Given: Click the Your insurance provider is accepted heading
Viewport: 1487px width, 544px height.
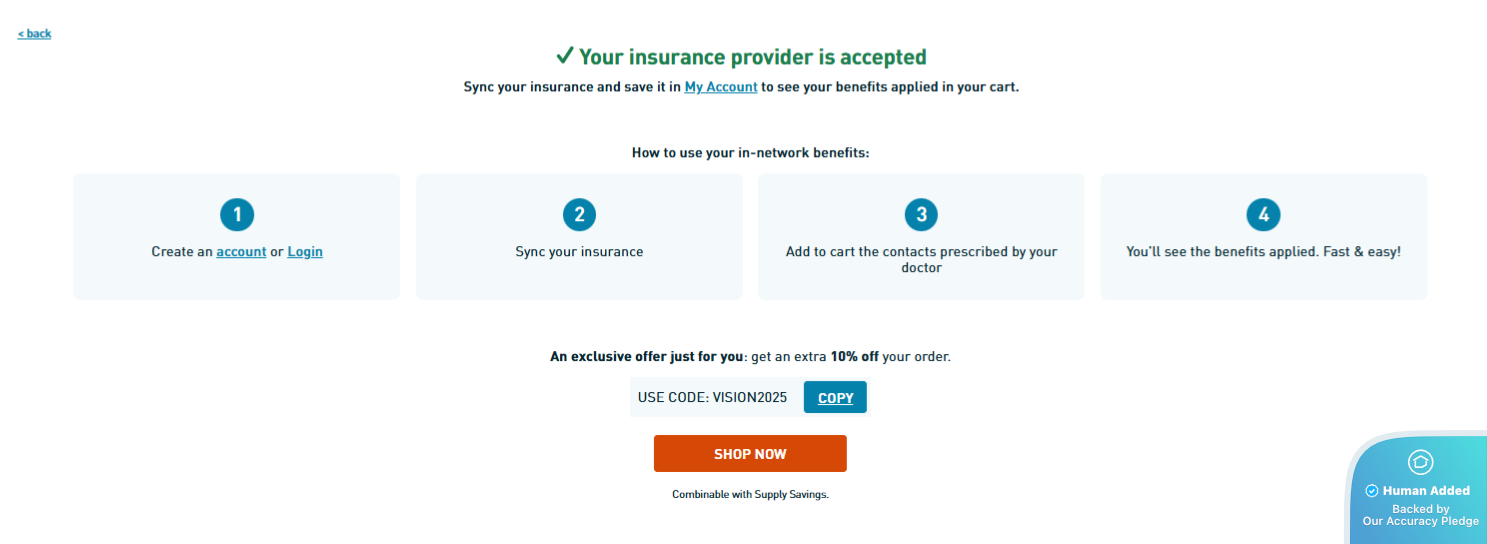Looking at the screenshot, I should click(752, 57).
